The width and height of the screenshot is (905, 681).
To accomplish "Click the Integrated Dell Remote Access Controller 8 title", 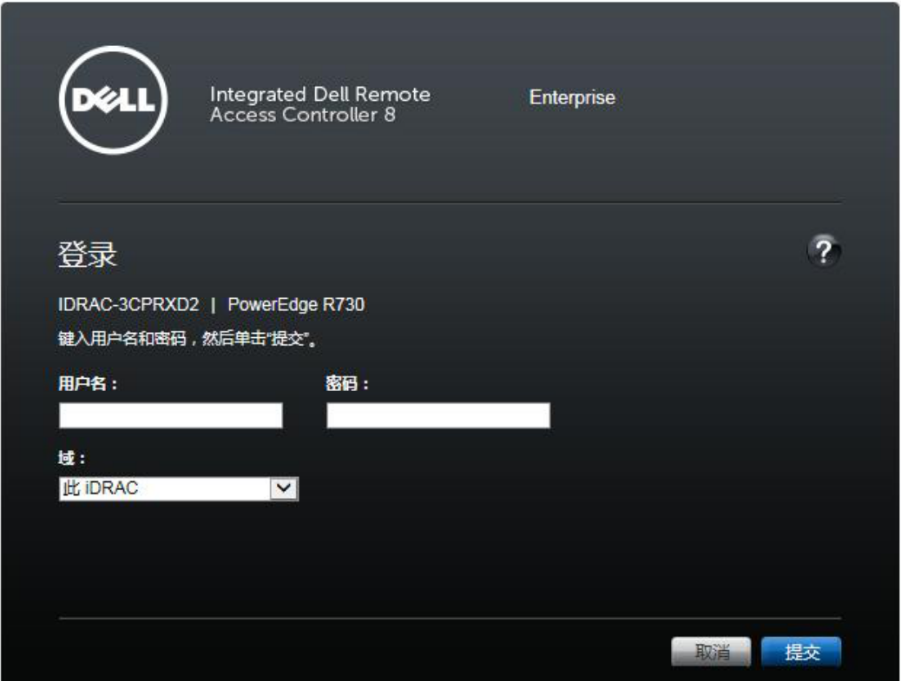I will [320, 104].
